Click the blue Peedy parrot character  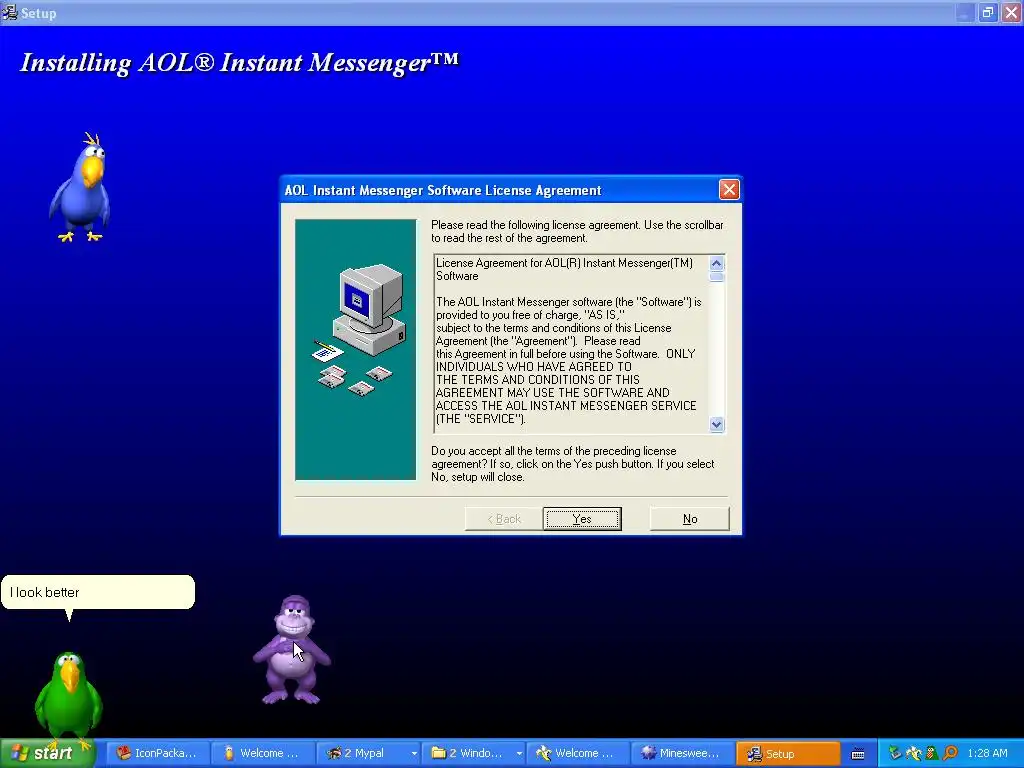click(80, 187)
